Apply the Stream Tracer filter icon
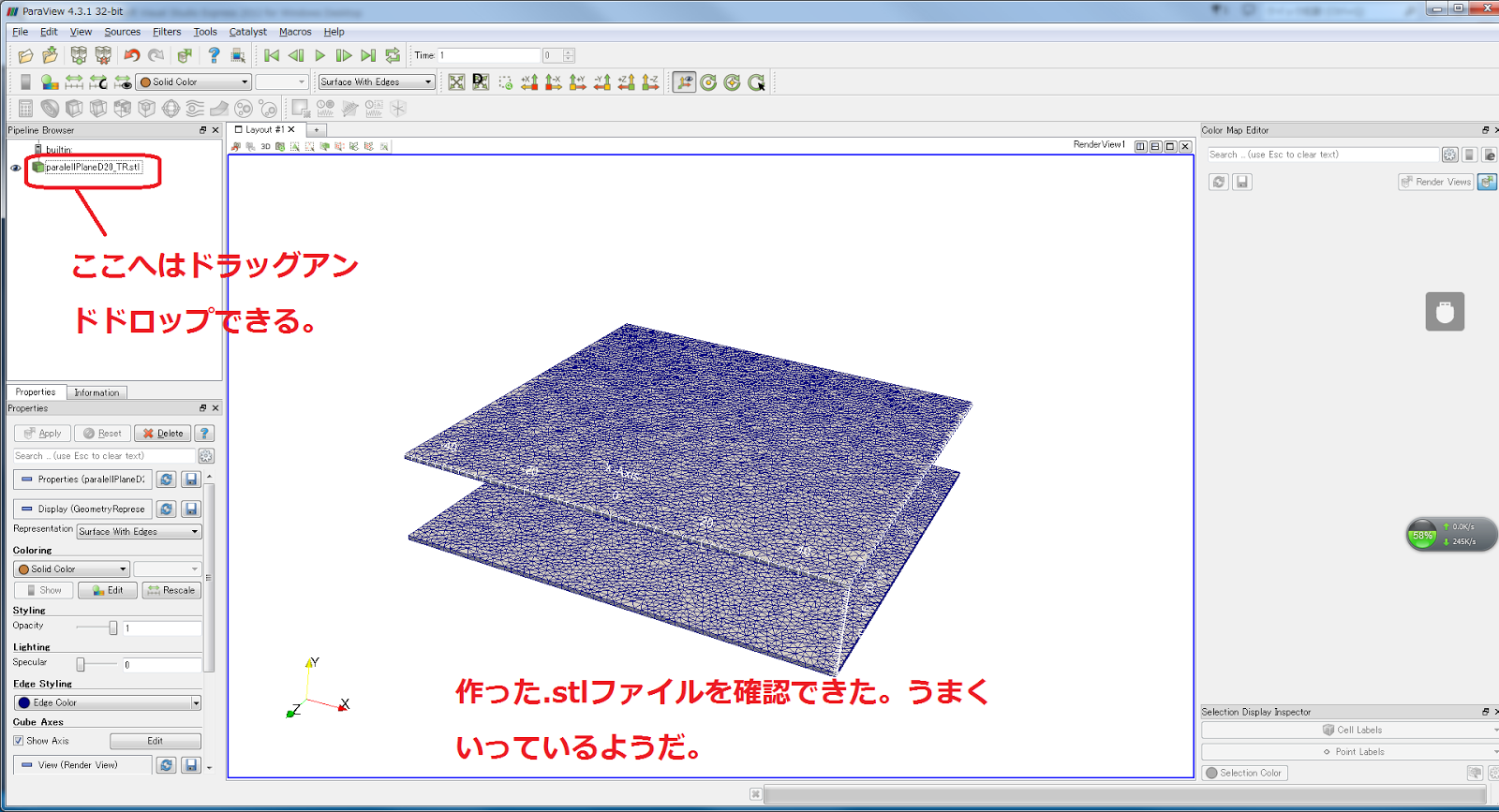The width and height of the screenshot is (1499, 812). point(195,109)
